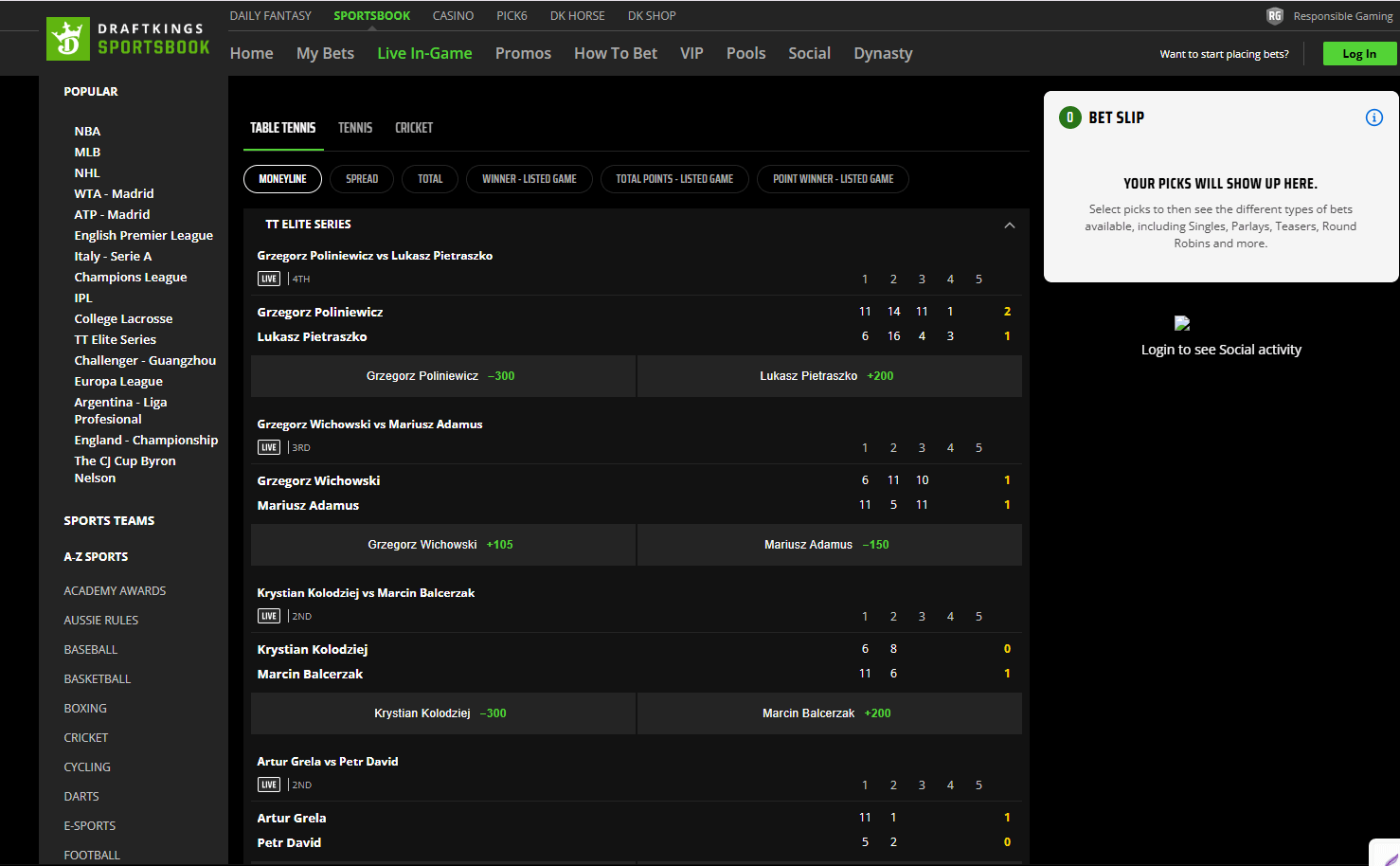Click the Log In button
Image resolution: width=1400 pixels, height=866 pixels.
pos(1359,54)
